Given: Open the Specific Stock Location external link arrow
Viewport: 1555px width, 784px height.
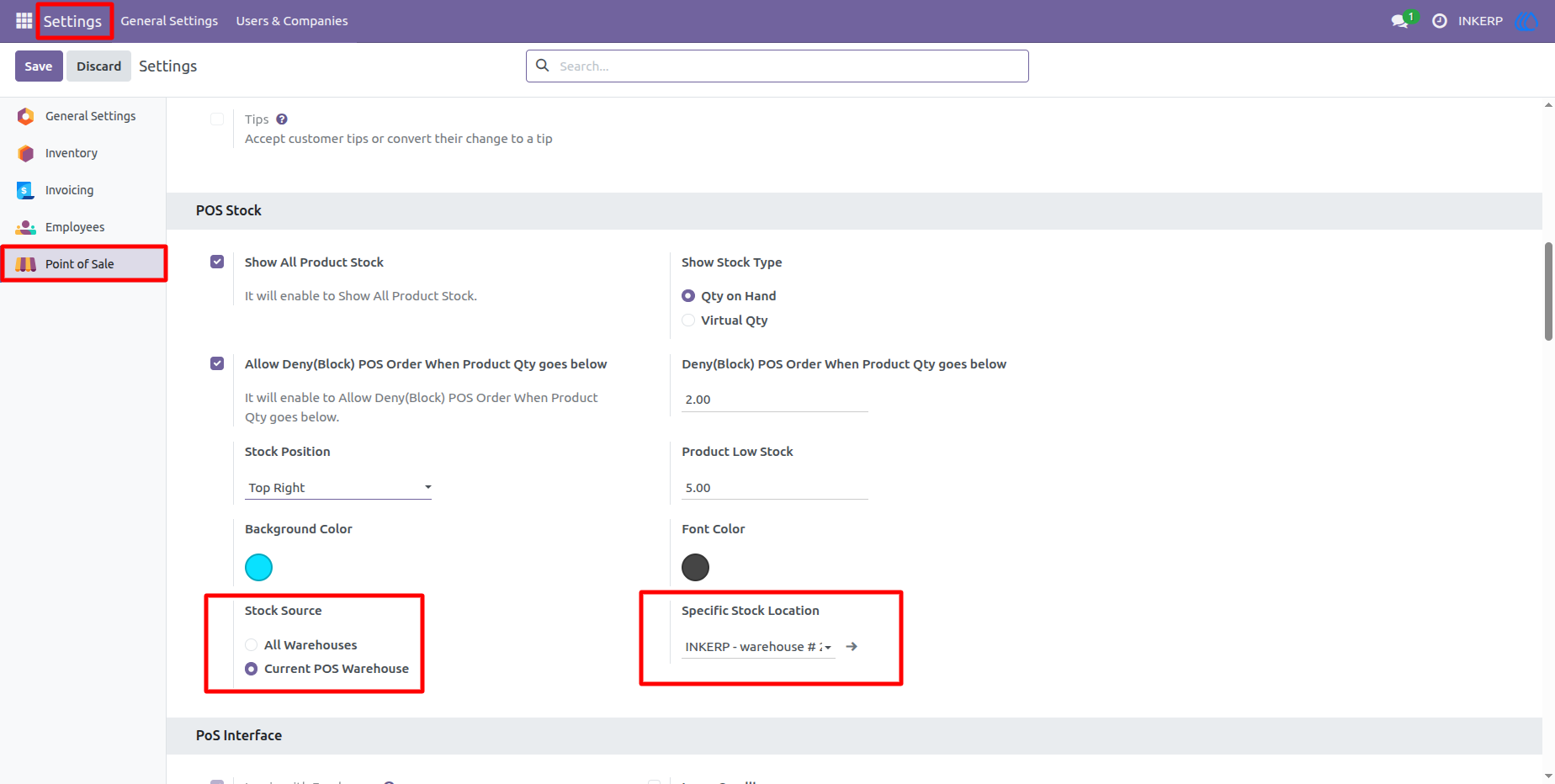Looking at the screenshot, I should coord(852,647).
